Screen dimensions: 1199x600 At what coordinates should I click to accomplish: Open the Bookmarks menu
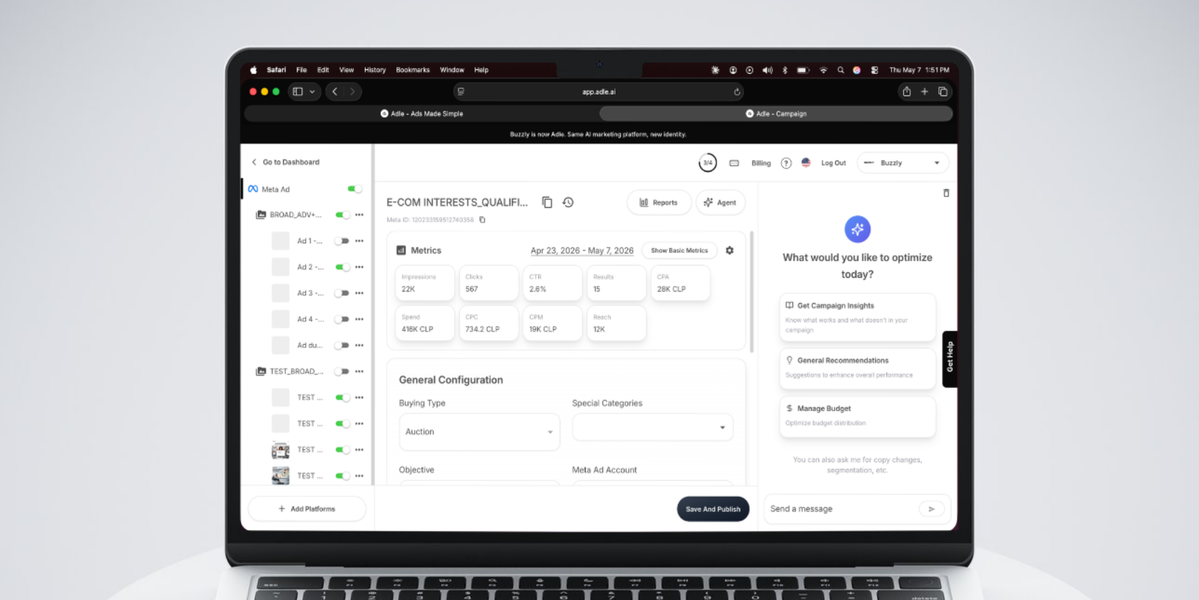pyautogui.click(x=413, y=70)
